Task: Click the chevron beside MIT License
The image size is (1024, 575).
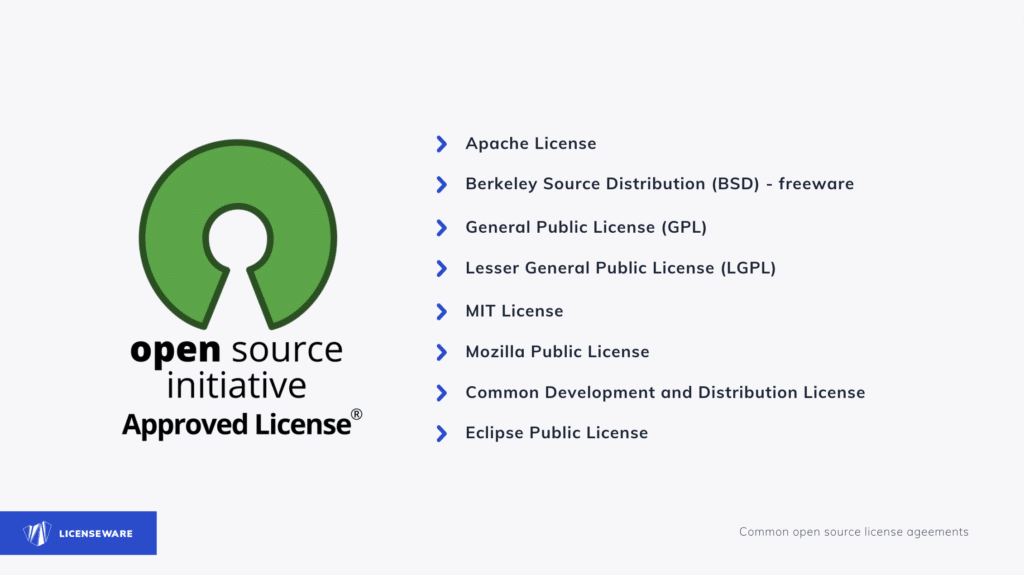Action: [x=441, y=311]
